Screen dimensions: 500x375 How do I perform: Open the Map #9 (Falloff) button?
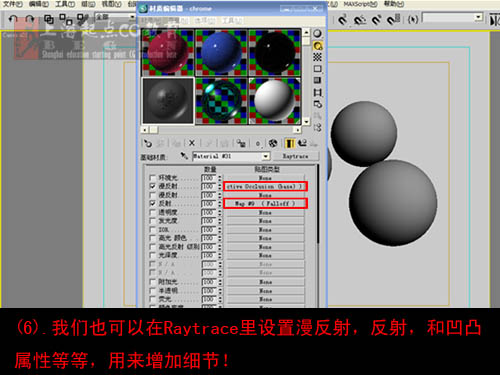[x=265, y=203]
